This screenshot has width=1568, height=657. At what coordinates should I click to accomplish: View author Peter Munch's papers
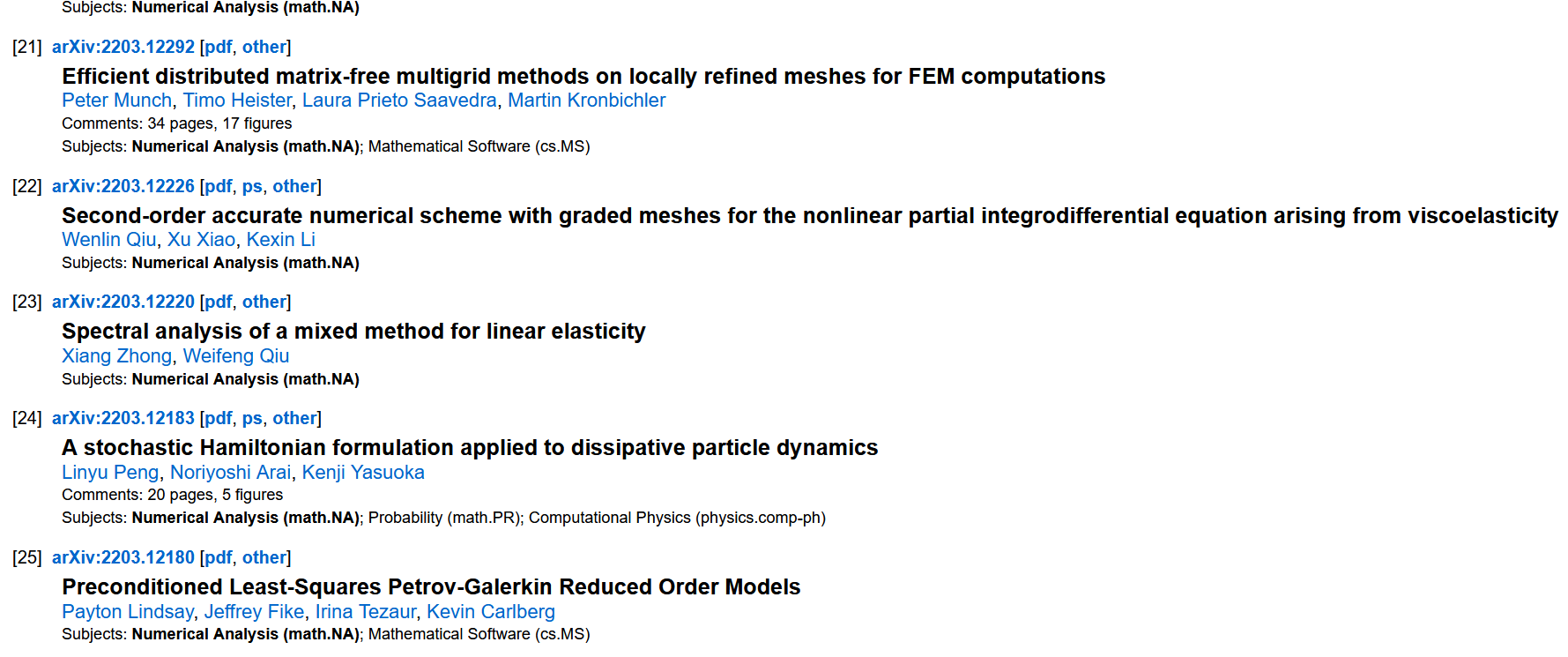click(x=116, y=101)
